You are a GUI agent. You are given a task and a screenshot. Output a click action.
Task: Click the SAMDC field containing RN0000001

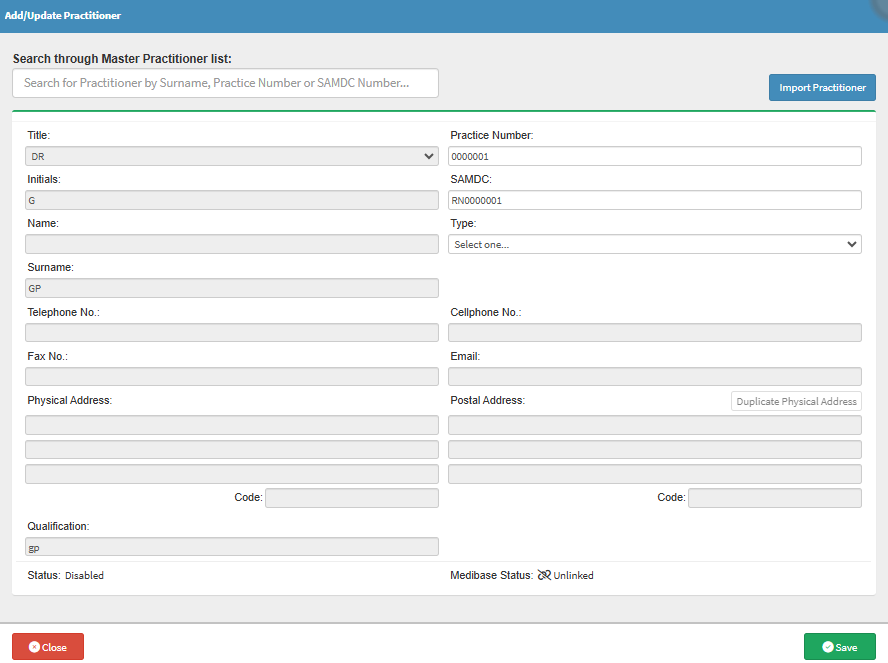click(x=655, y=200)
